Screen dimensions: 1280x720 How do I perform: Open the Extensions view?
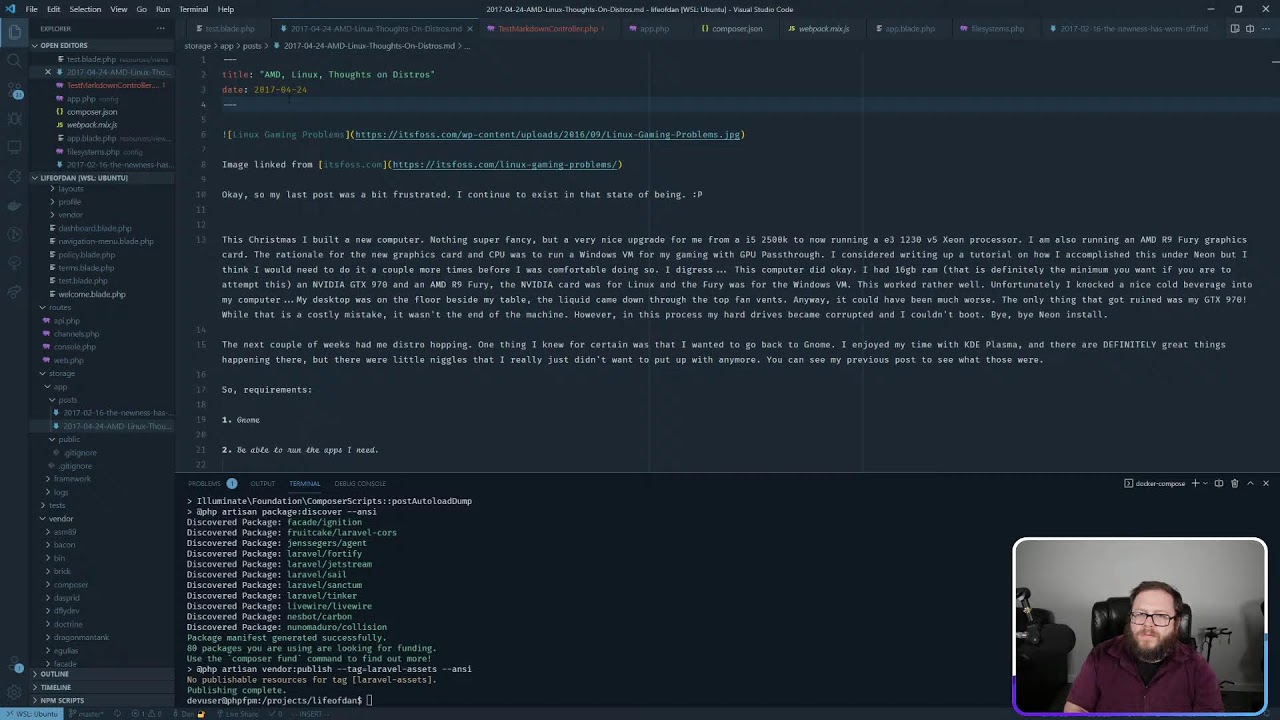pyautogui.click(x=14, y=177)
